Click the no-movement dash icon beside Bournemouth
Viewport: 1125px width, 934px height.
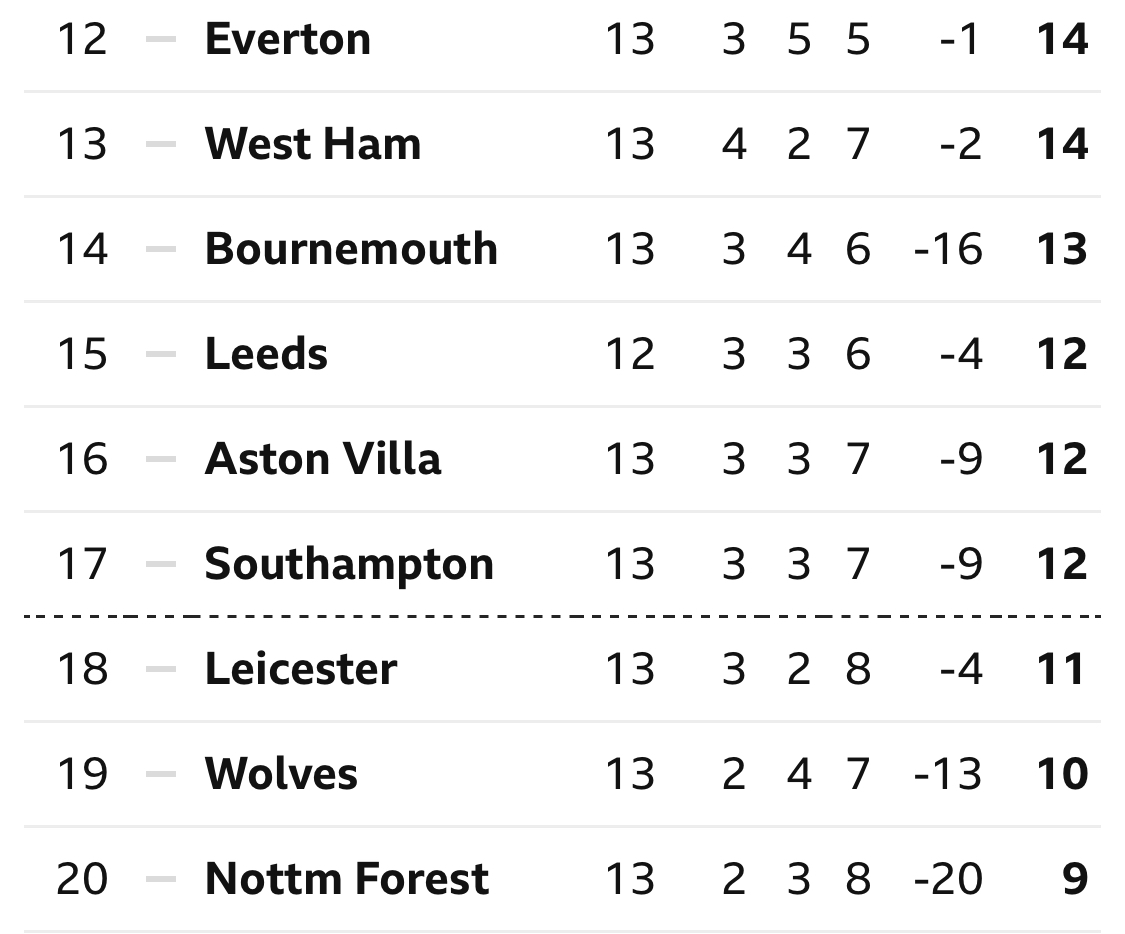161,250
